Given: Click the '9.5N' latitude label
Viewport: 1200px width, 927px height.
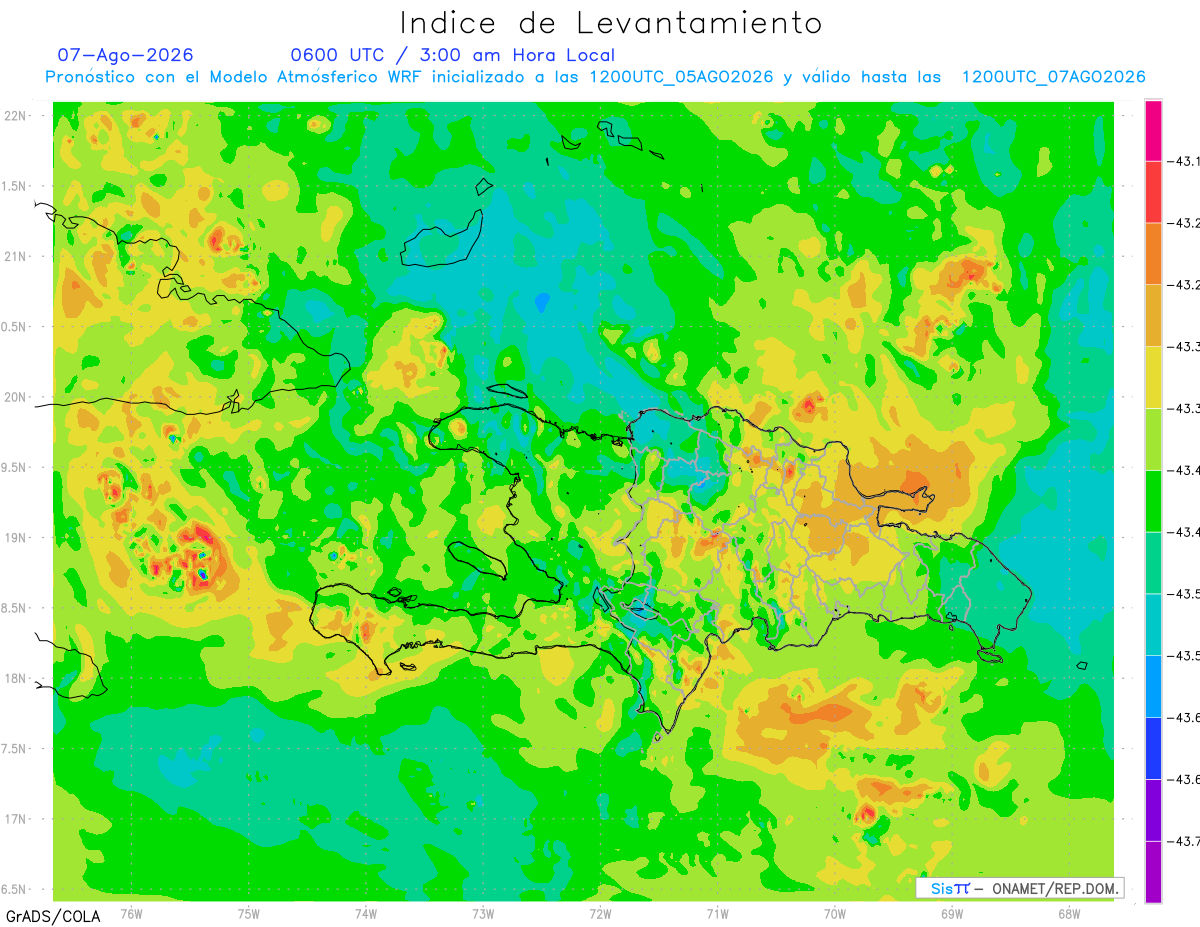Looking at the screenshot, I should 15,468.
